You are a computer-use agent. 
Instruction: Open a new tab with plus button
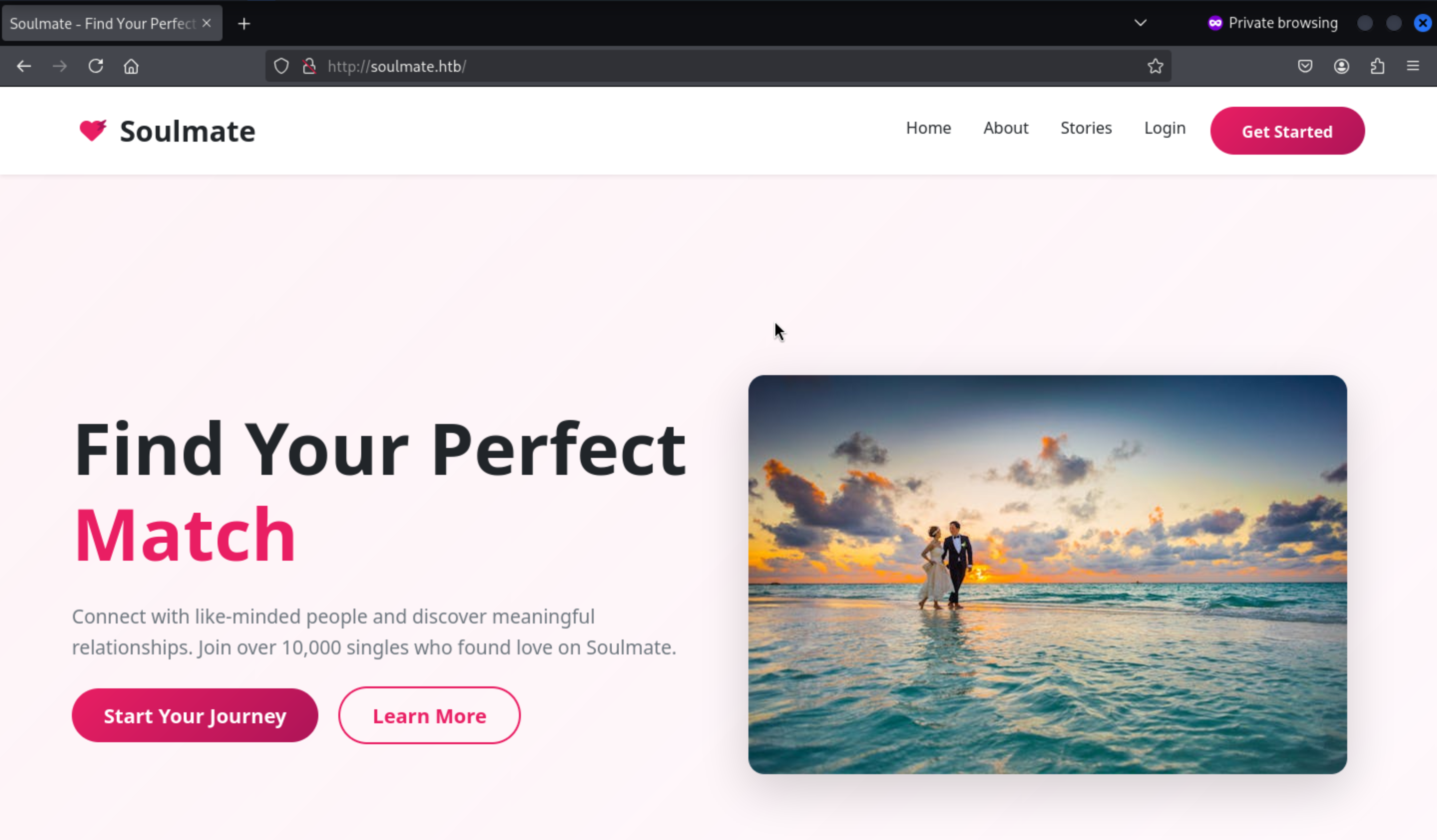coord(244,23)
